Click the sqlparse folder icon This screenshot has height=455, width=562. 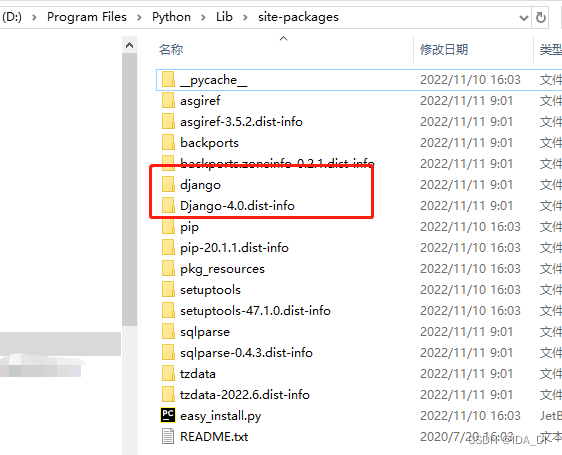pos(168,332)
